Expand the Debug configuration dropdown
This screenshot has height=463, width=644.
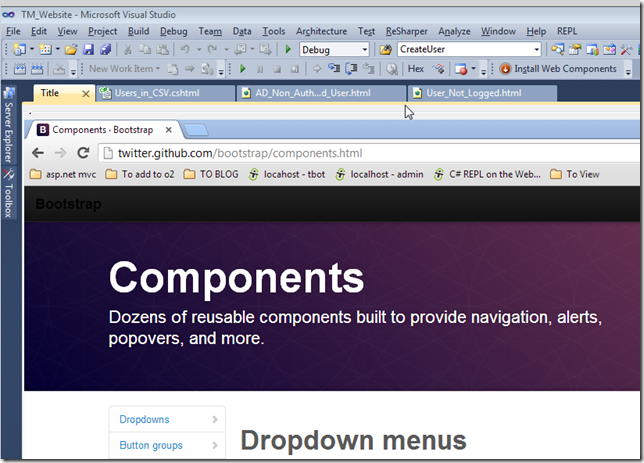tap(364, 50)
